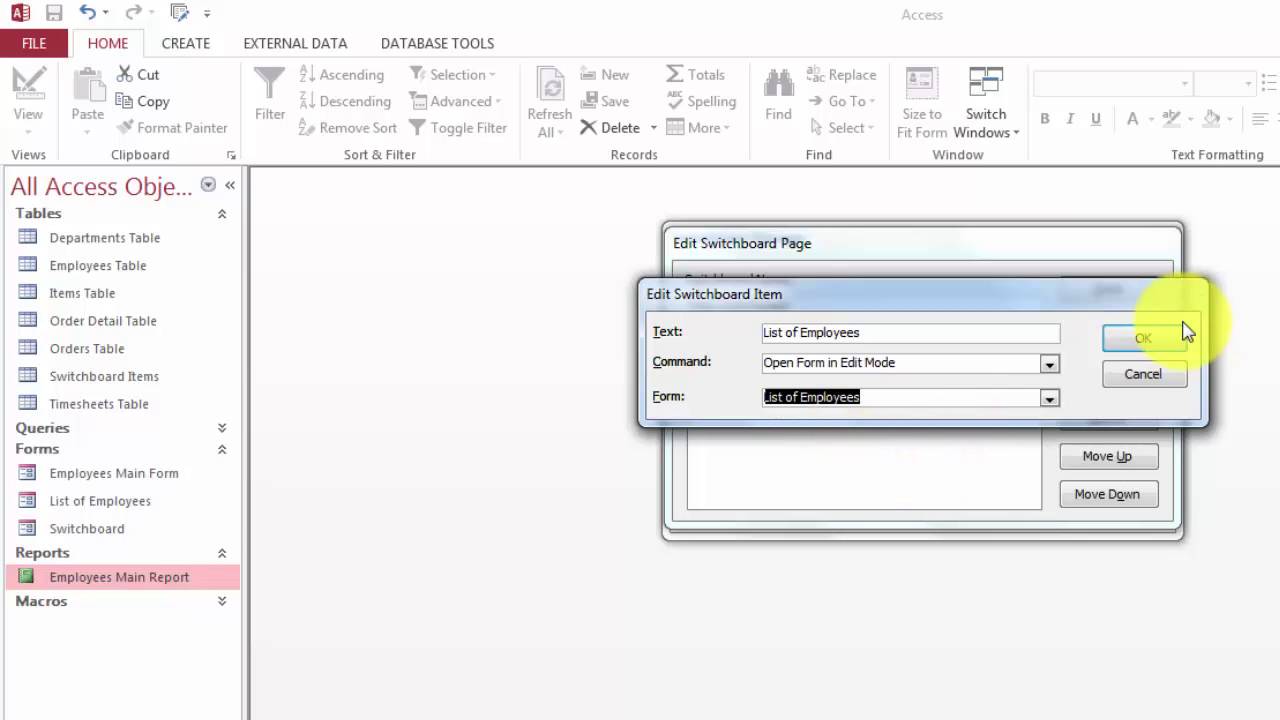Click the Redo arrow in title bar
Image resolution: width=1280 pixels, height=720 pixels.
click(x=133, y=13)
